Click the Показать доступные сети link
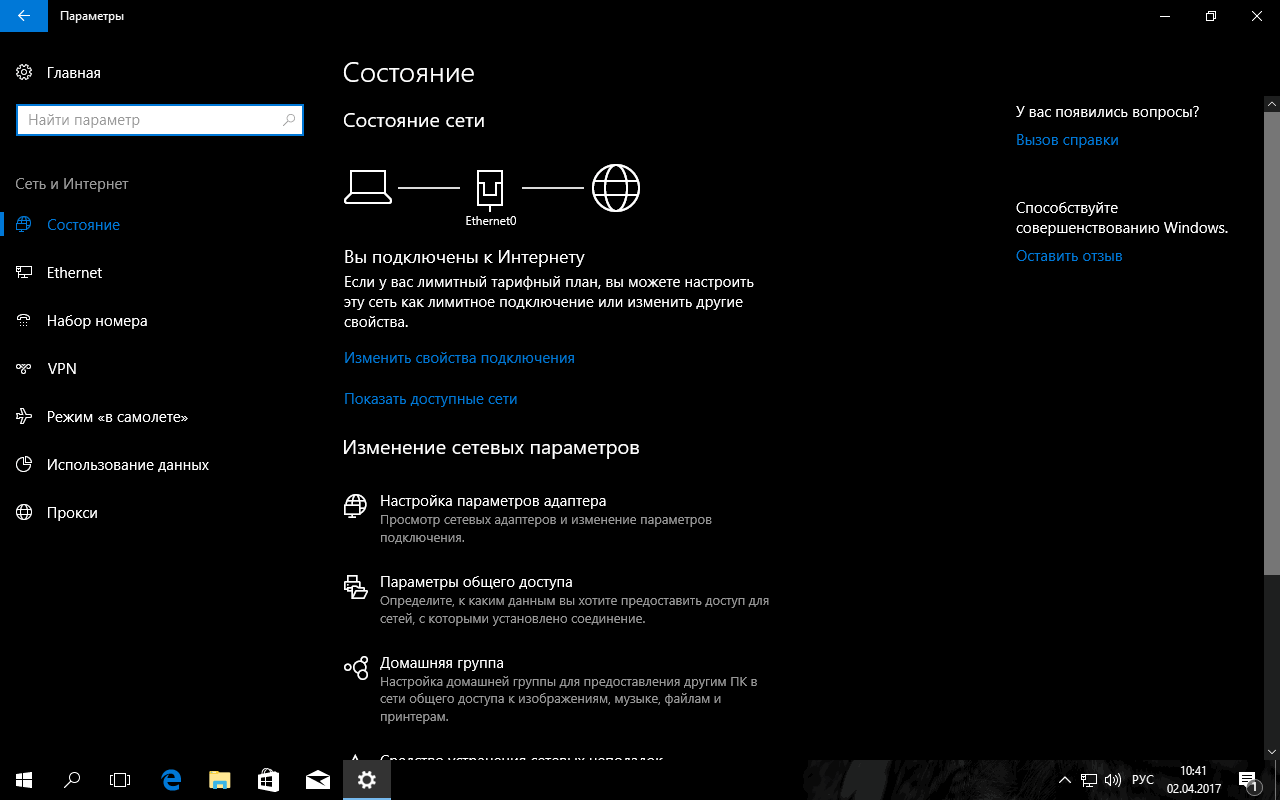Screen dimensions: 1280x800 pos(430,399)
